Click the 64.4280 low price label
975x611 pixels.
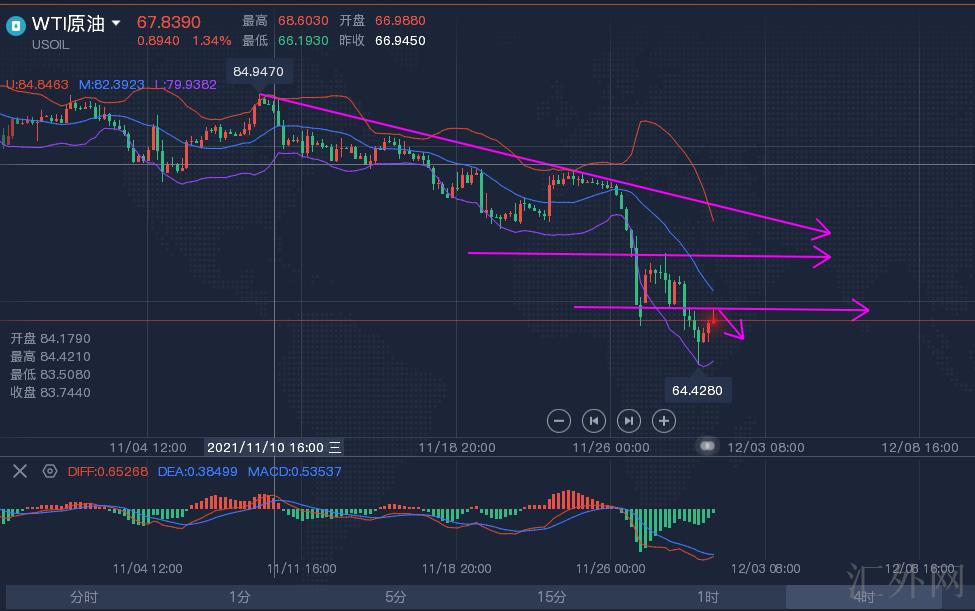(697, 390)
